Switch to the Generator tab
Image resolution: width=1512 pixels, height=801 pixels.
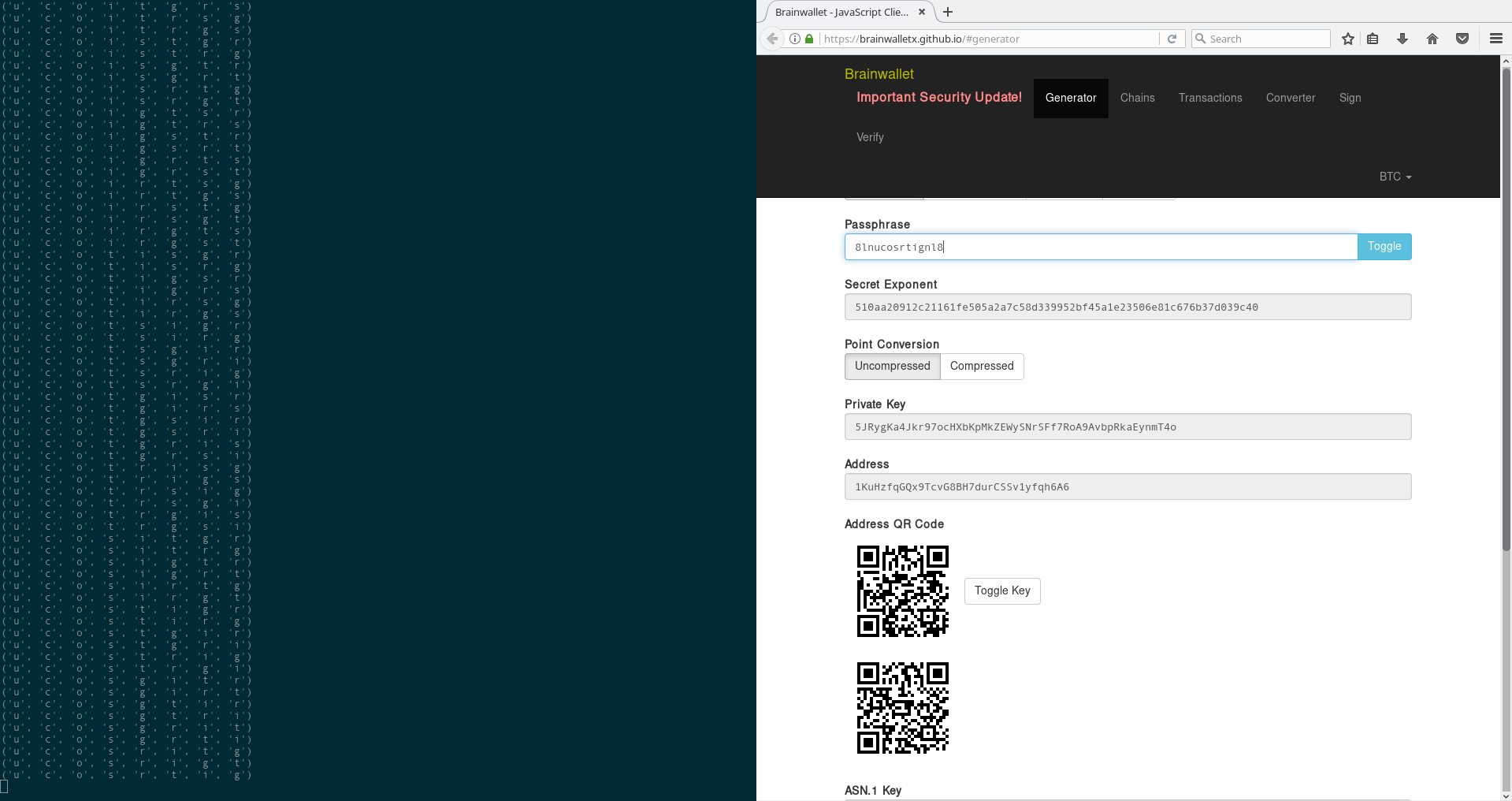click(1071, 99)
